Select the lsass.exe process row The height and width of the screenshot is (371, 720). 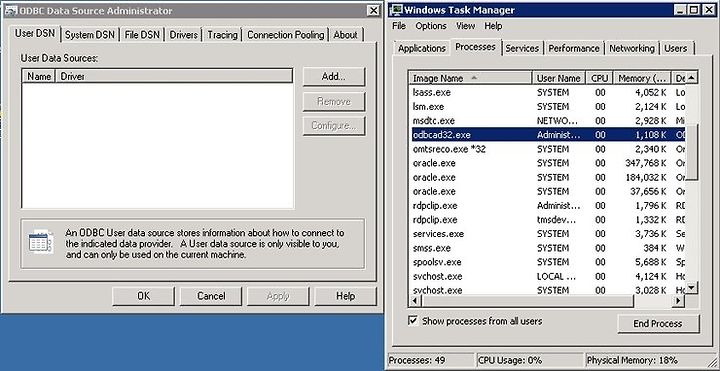(x=547, y=92)
